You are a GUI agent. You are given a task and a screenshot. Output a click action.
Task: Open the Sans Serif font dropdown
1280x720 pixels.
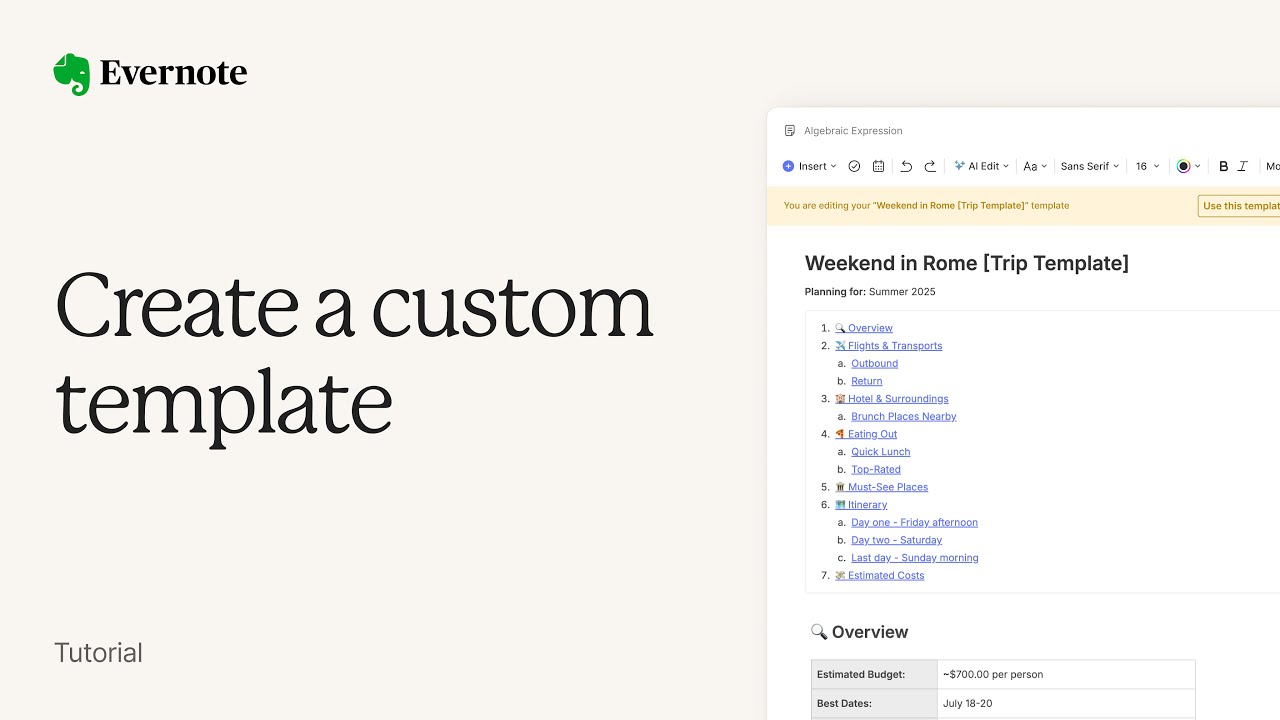(x=1090, y=166)
